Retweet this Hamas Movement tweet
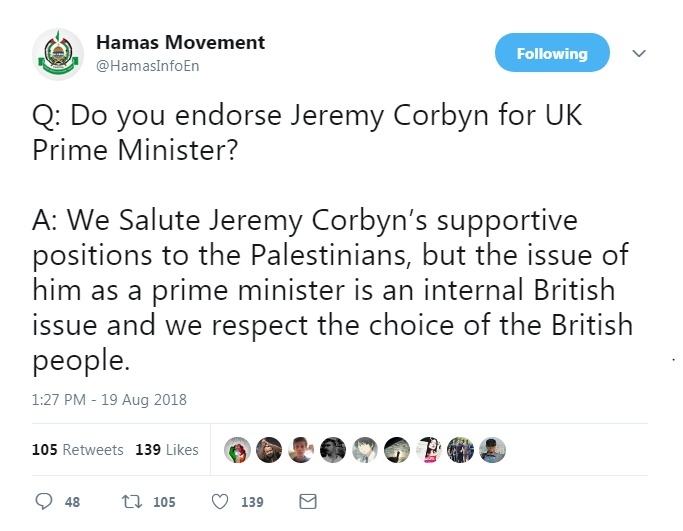 [x=129, y=501]
